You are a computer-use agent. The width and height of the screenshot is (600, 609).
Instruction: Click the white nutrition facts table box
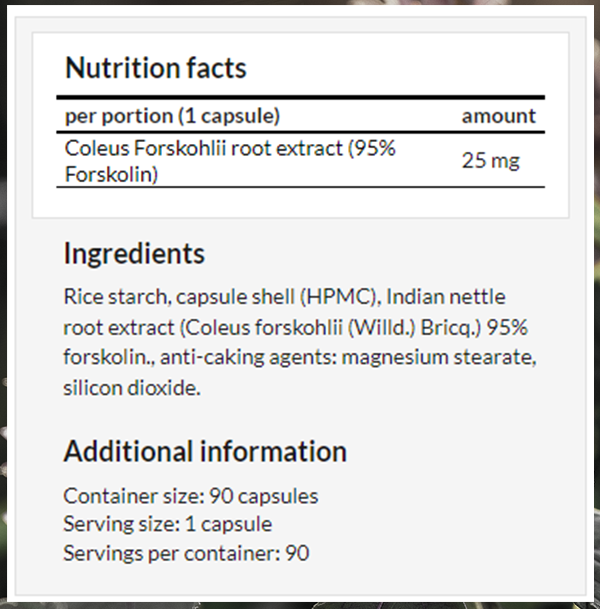301,125
